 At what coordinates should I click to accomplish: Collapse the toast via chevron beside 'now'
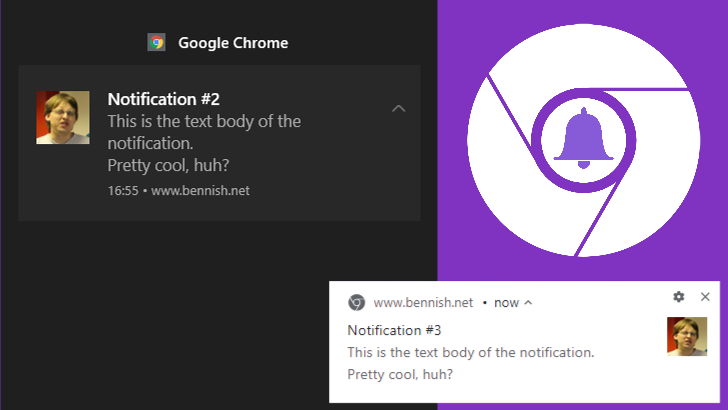click(528, 302)
